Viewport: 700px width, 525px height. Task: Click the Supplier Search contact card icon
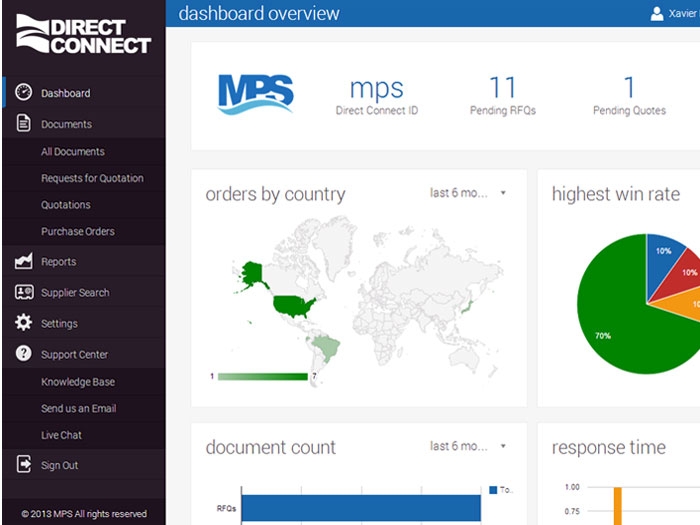click(24, 292)
